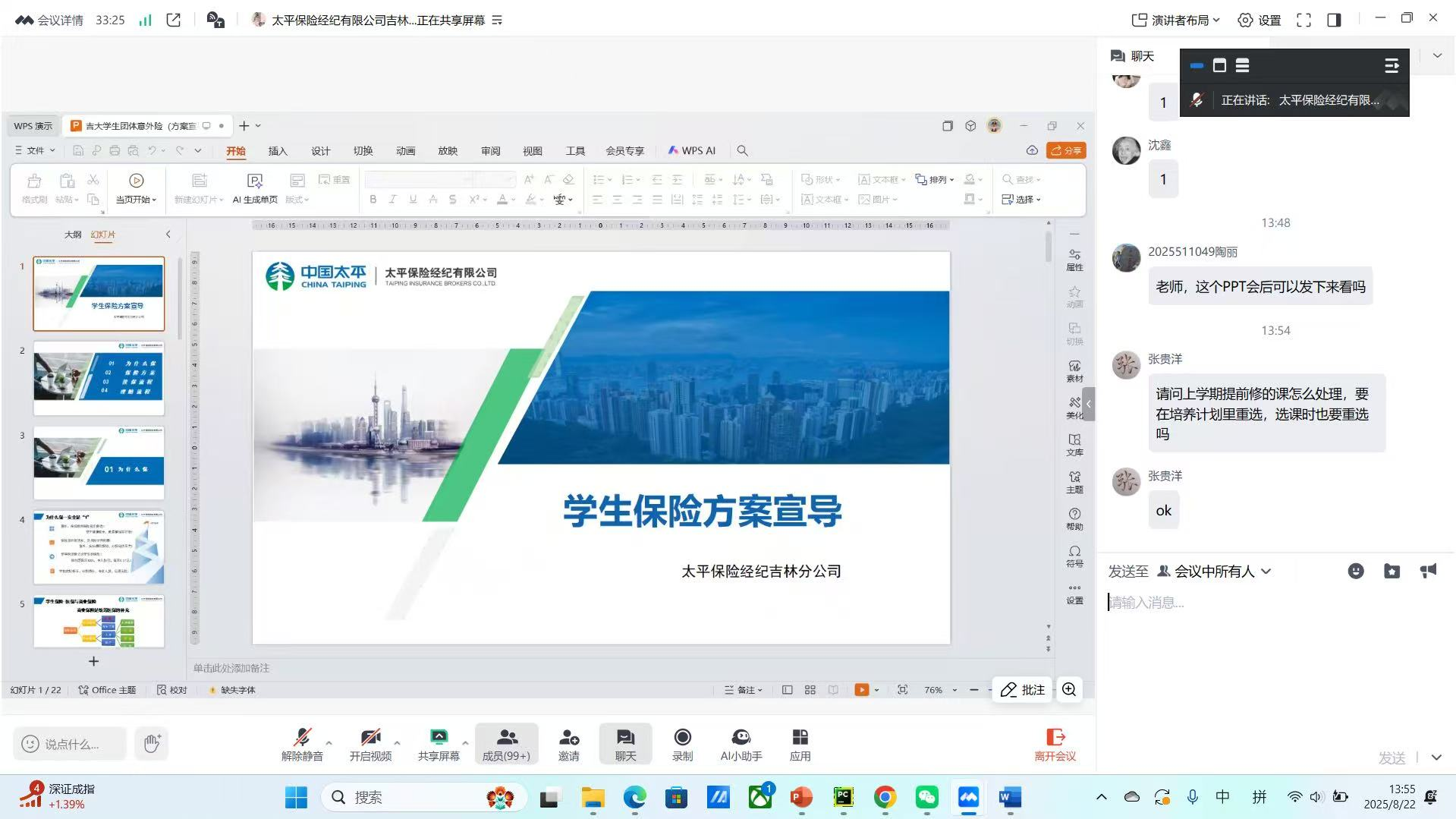Image resolution: width=1456 pixels, height=819 pixels.
Task: Unmute the microphone (解除静音)
Action: coord(302,743)
